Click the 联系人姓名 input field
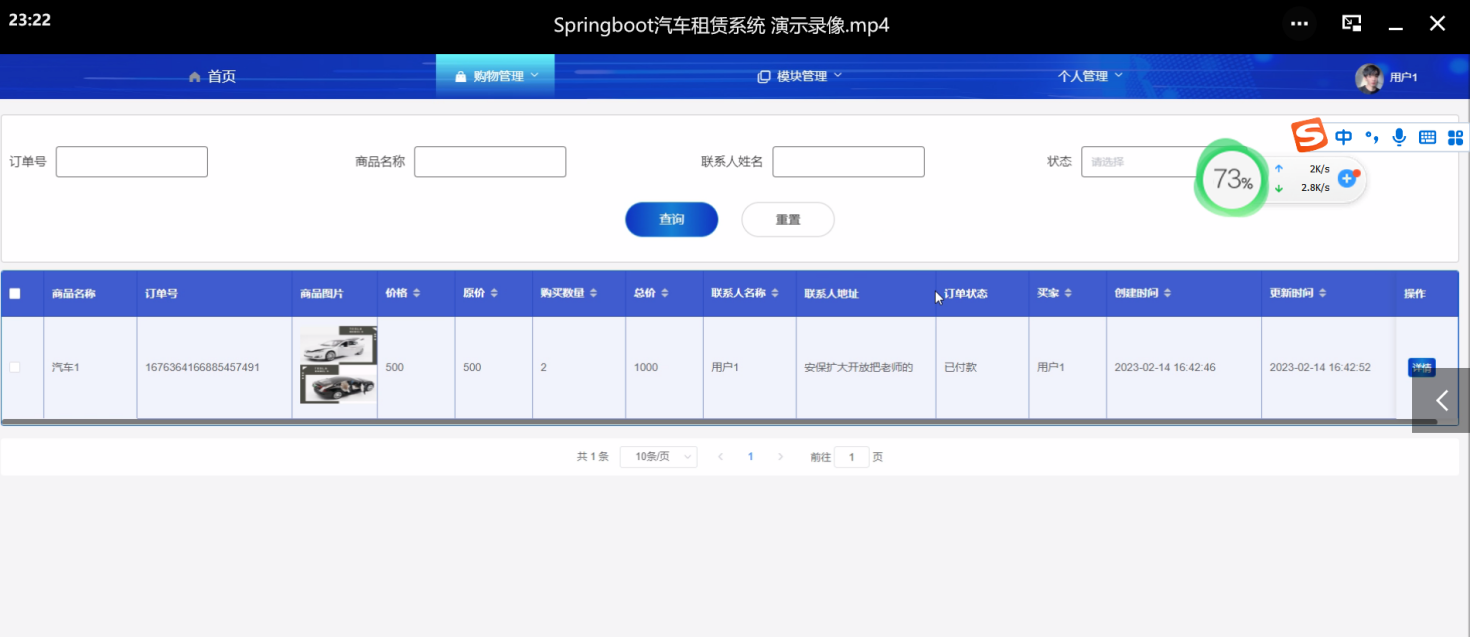Image resolution: width=1470 pixels, height=637 pixels. [x=848, y=162]
